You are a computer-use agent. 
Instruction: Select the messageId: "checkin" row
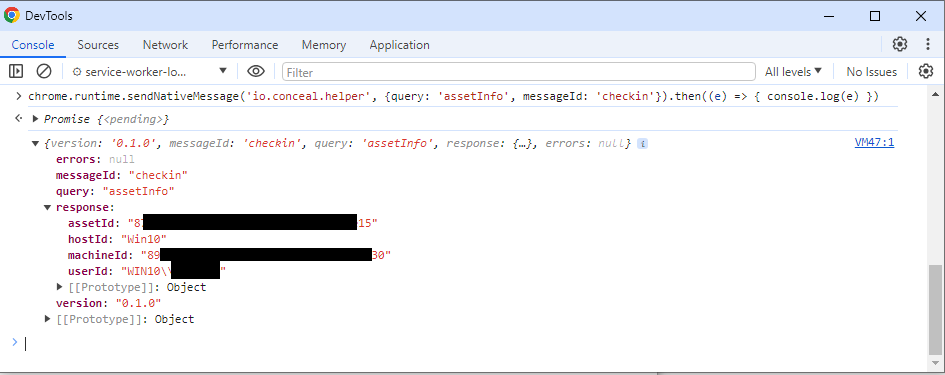(122, 175)
